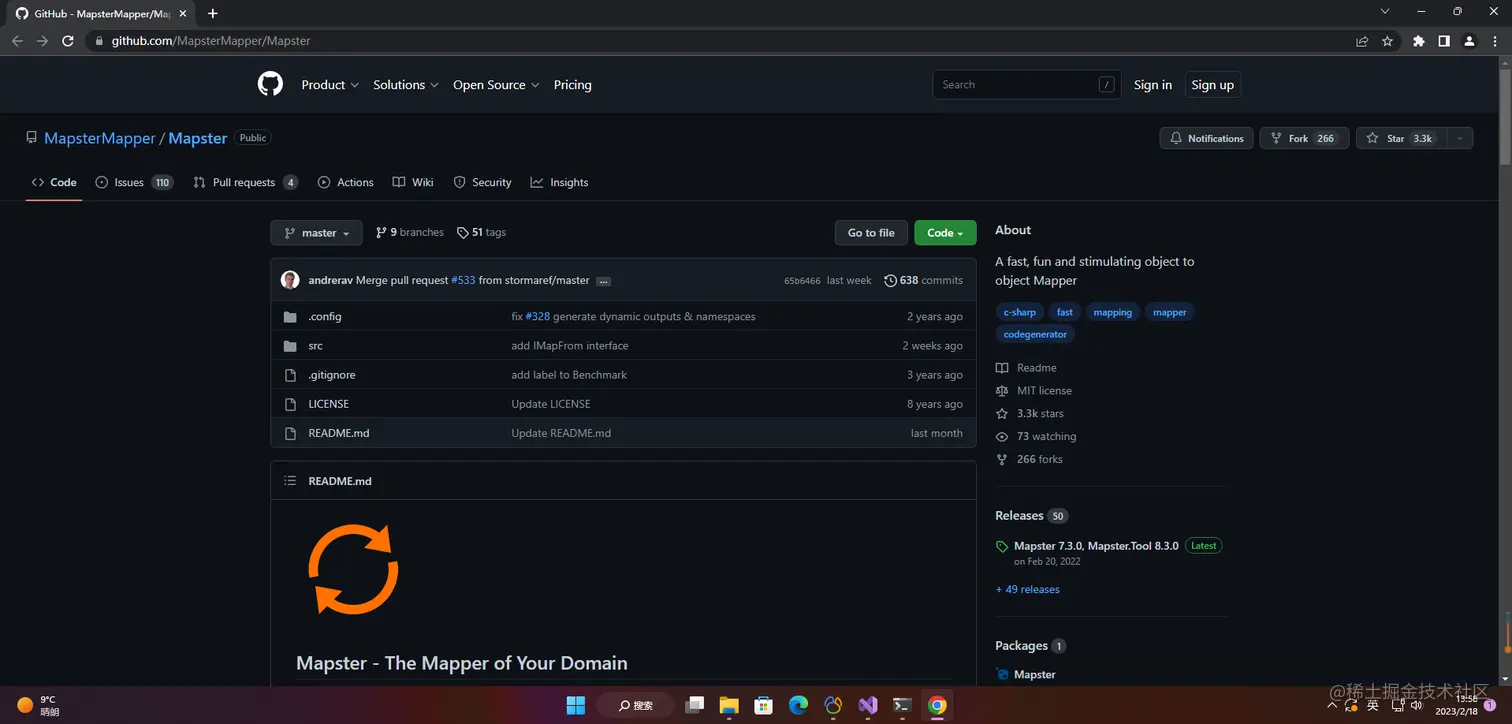This screenshot has width=1512, height=724.
Task: Open the + 49 releases link
Action: (1027, 589)
